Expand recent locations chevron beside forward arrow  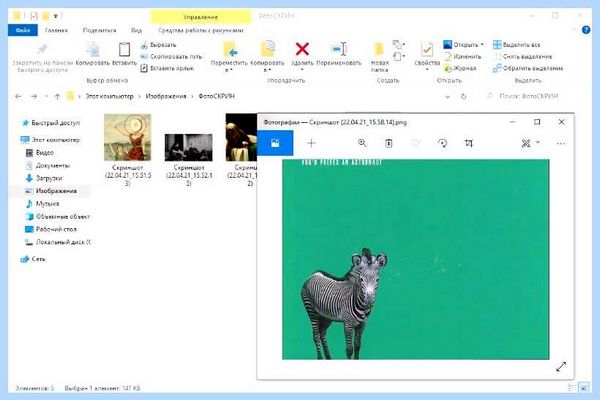46,96
